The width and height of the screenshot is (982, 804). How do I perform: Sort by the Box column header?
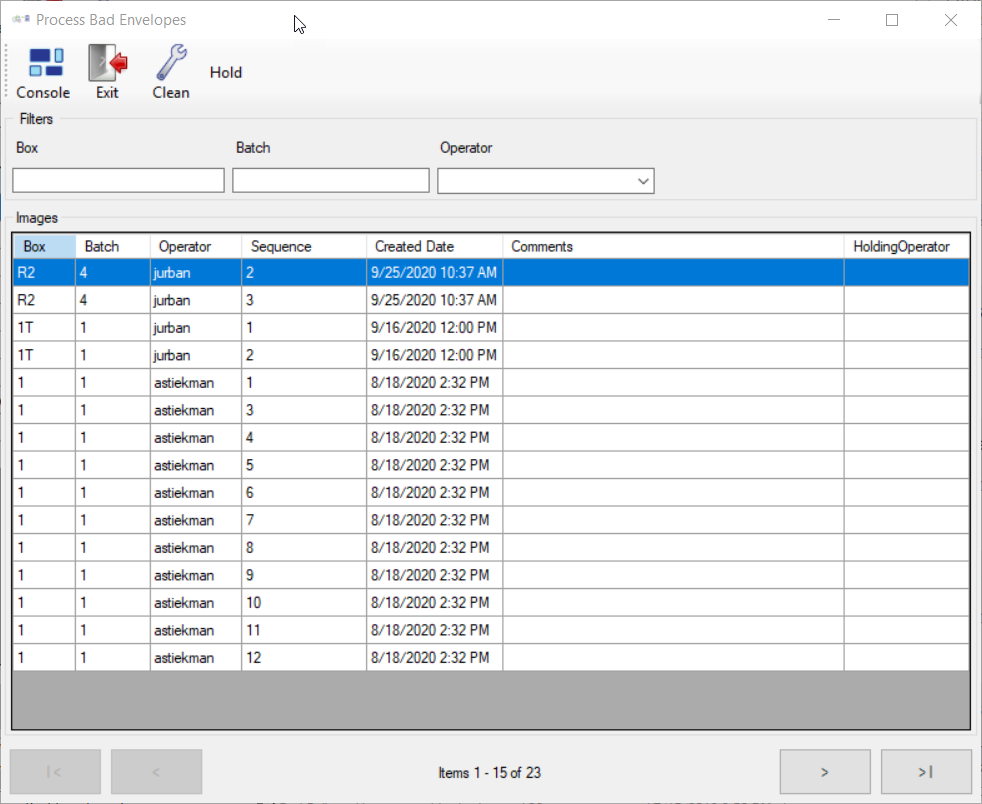coord(44,247)
